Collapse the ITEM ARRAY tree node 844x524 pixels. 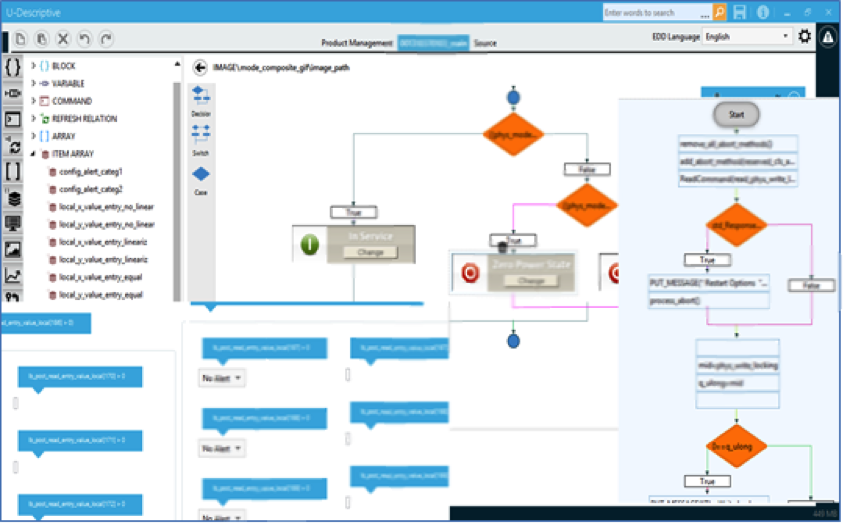(x=33, y=154)
